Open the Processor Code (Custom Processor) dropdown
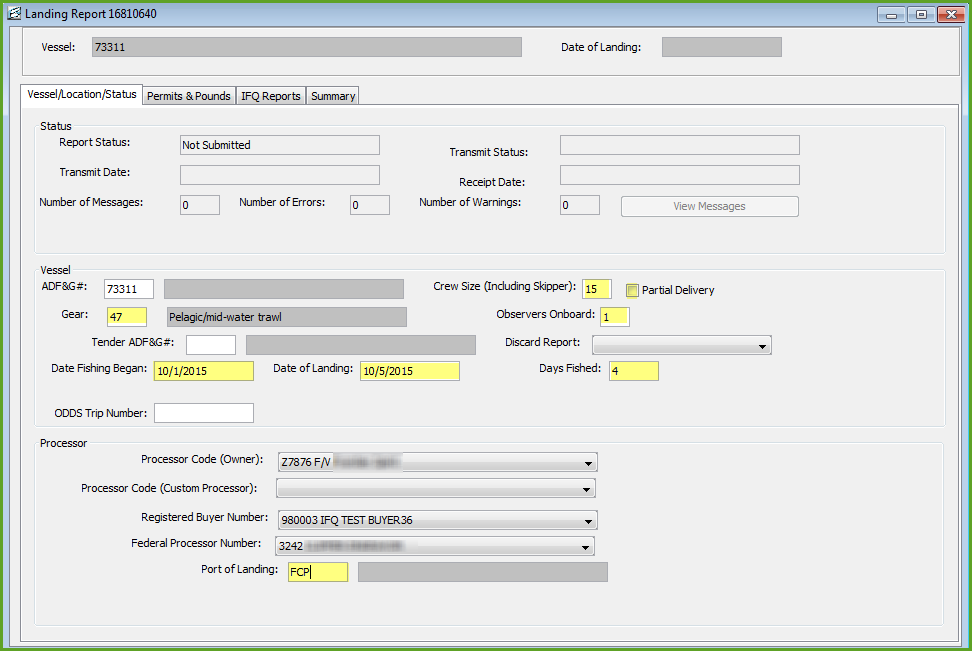 587,489
